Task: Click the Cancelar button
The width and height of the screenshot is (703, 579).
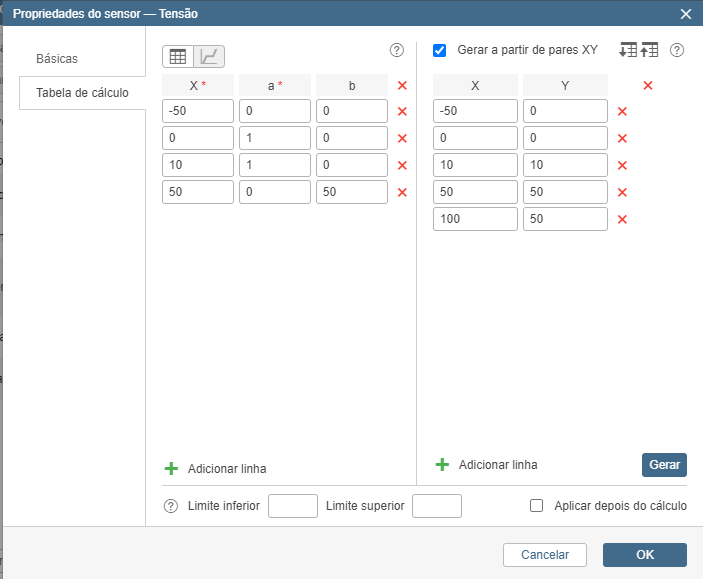Action: tap(545, 555)
